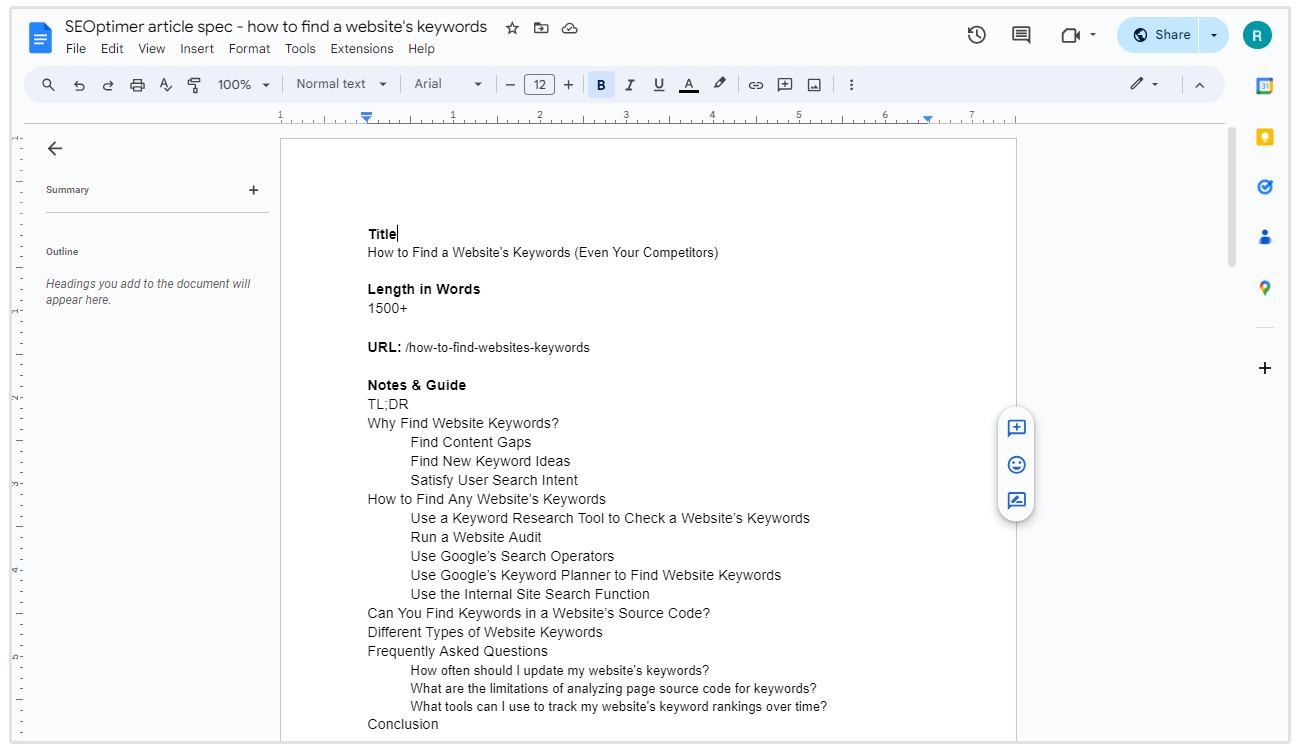Click the insert link icon
The width and height of the screenshot is (1300, 750).
[x=756, y=85]
